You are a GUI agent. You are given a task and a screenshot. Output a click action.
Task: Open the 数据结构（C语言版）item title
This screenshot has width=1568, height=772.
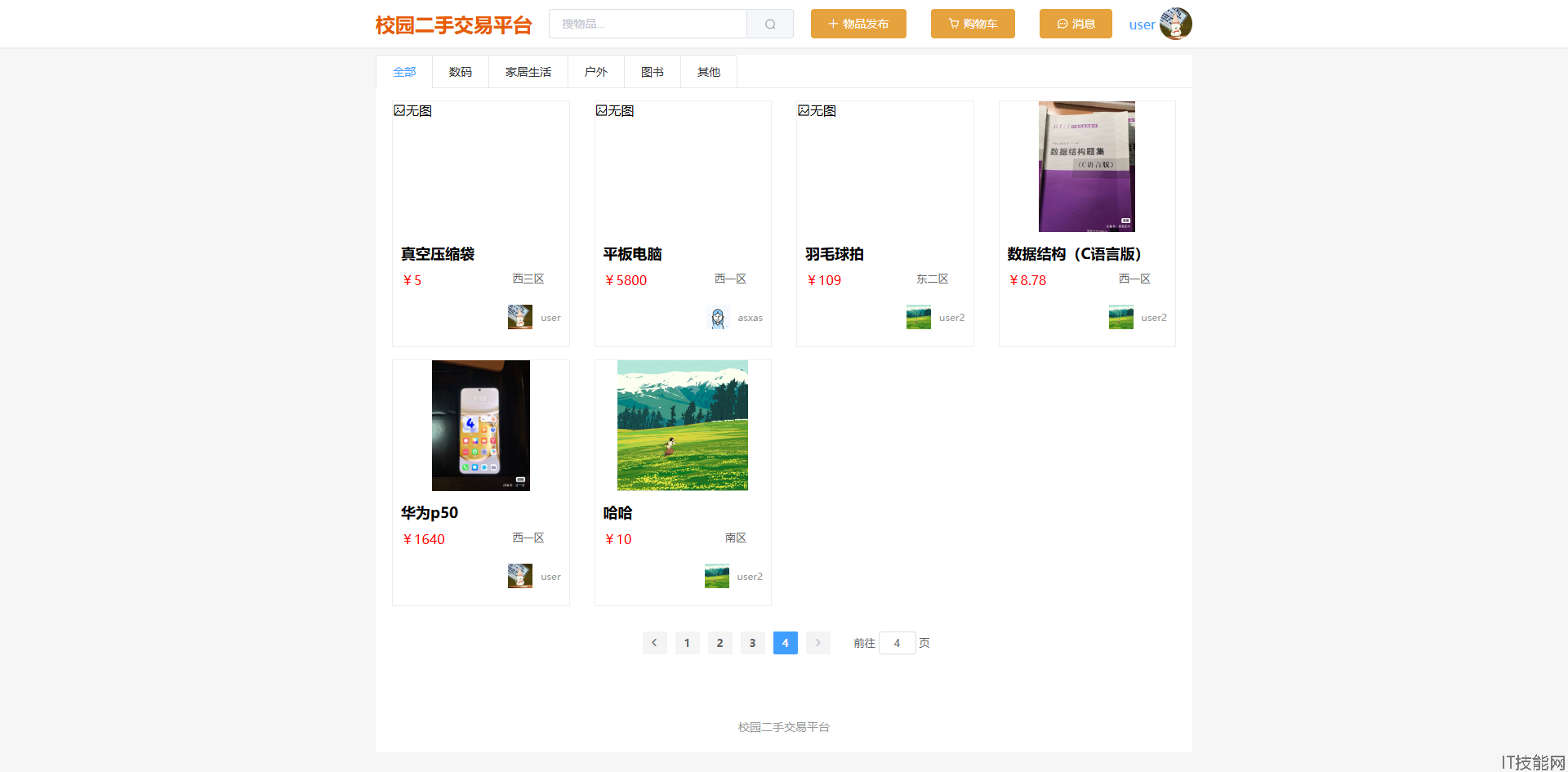tap(1075, 254)
